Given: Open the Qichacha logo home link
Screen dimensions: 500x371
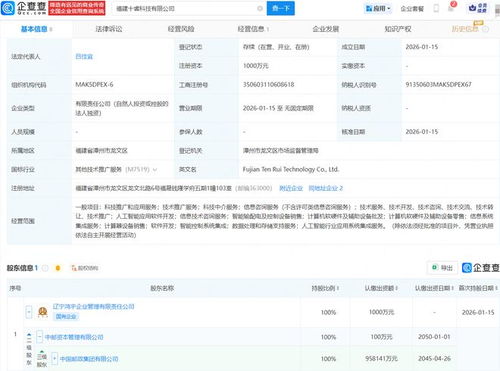Looking at the screenshot, I should click(x=24, y=8).
